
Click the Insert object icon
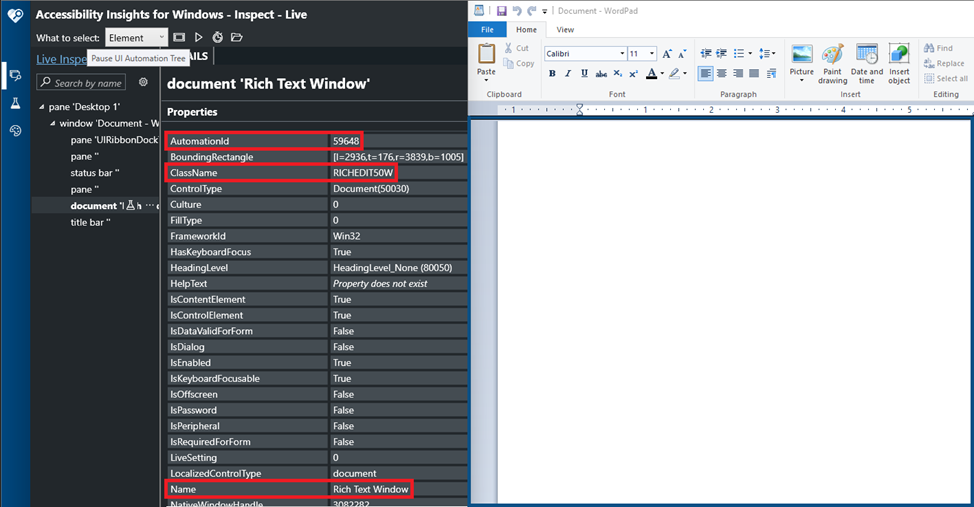[x=899, y=63]
